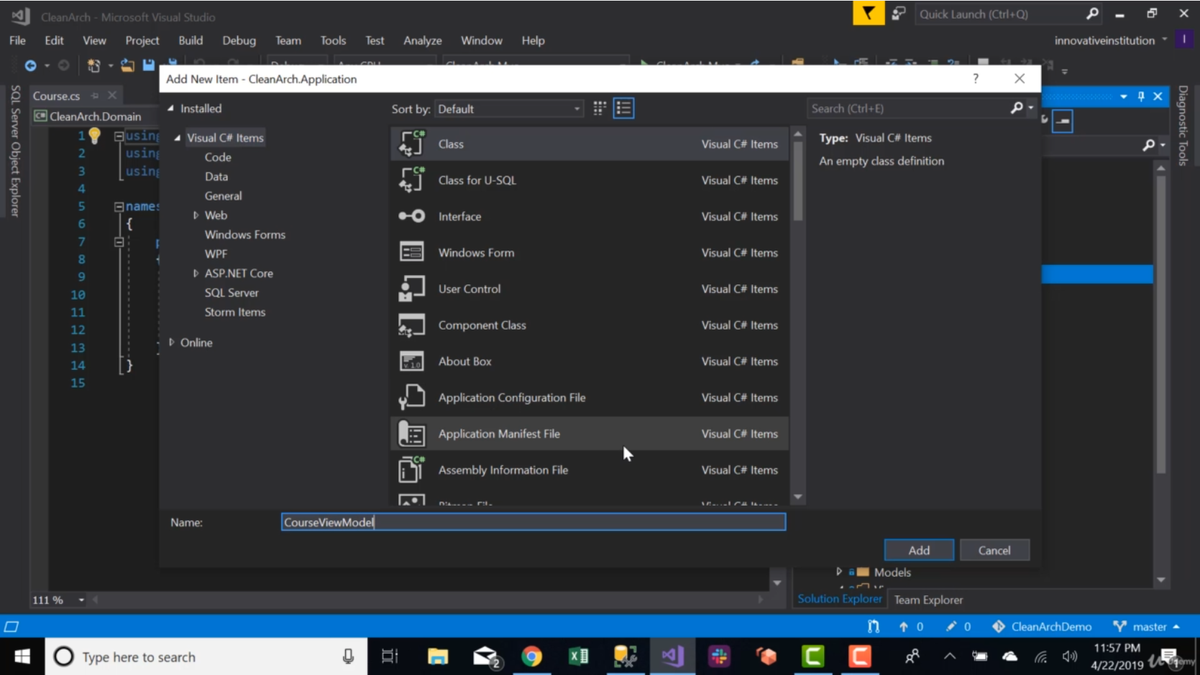
Task: Click the Quick Launch search field
Action: point(1000,14)
